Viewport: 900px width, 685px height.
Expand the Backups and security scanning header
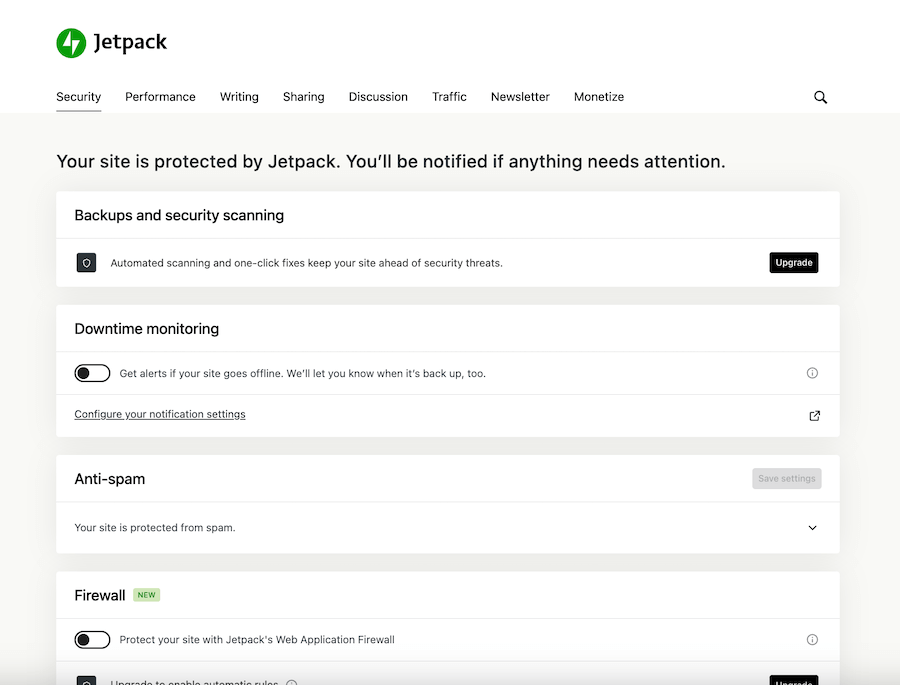click(178, 215)
